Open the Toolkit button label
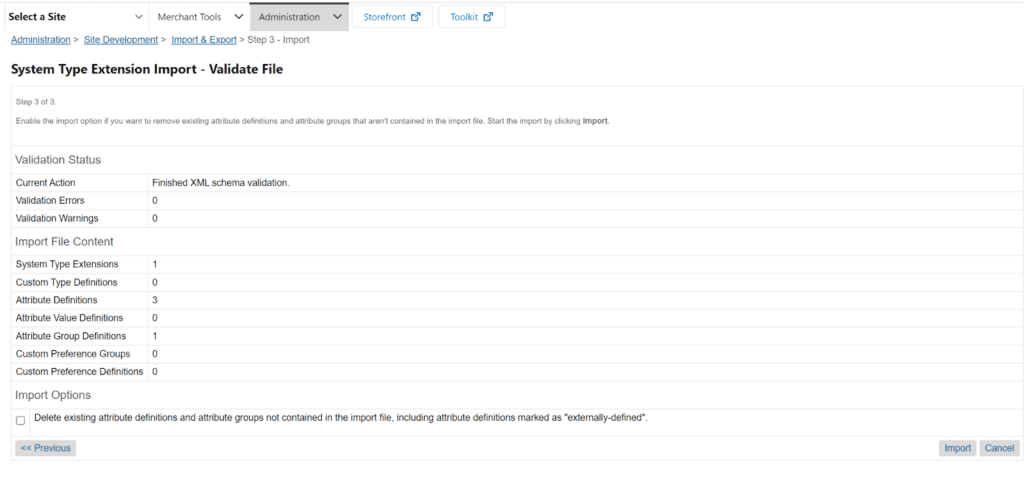Viewport: 1024px width, 477px height. coord(464,17)
